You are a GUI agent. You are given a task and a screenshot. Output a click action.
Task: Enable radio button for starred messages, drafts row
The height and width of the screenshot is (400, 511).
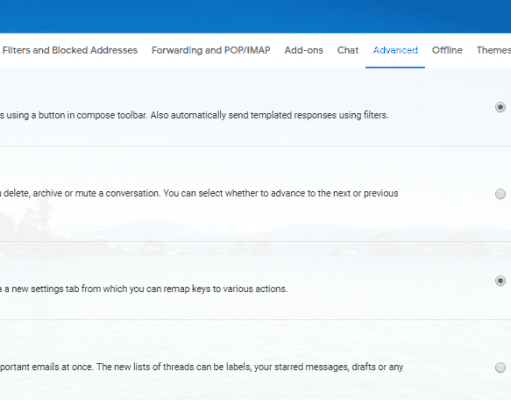pyautogui.click(x=500, y=368)
